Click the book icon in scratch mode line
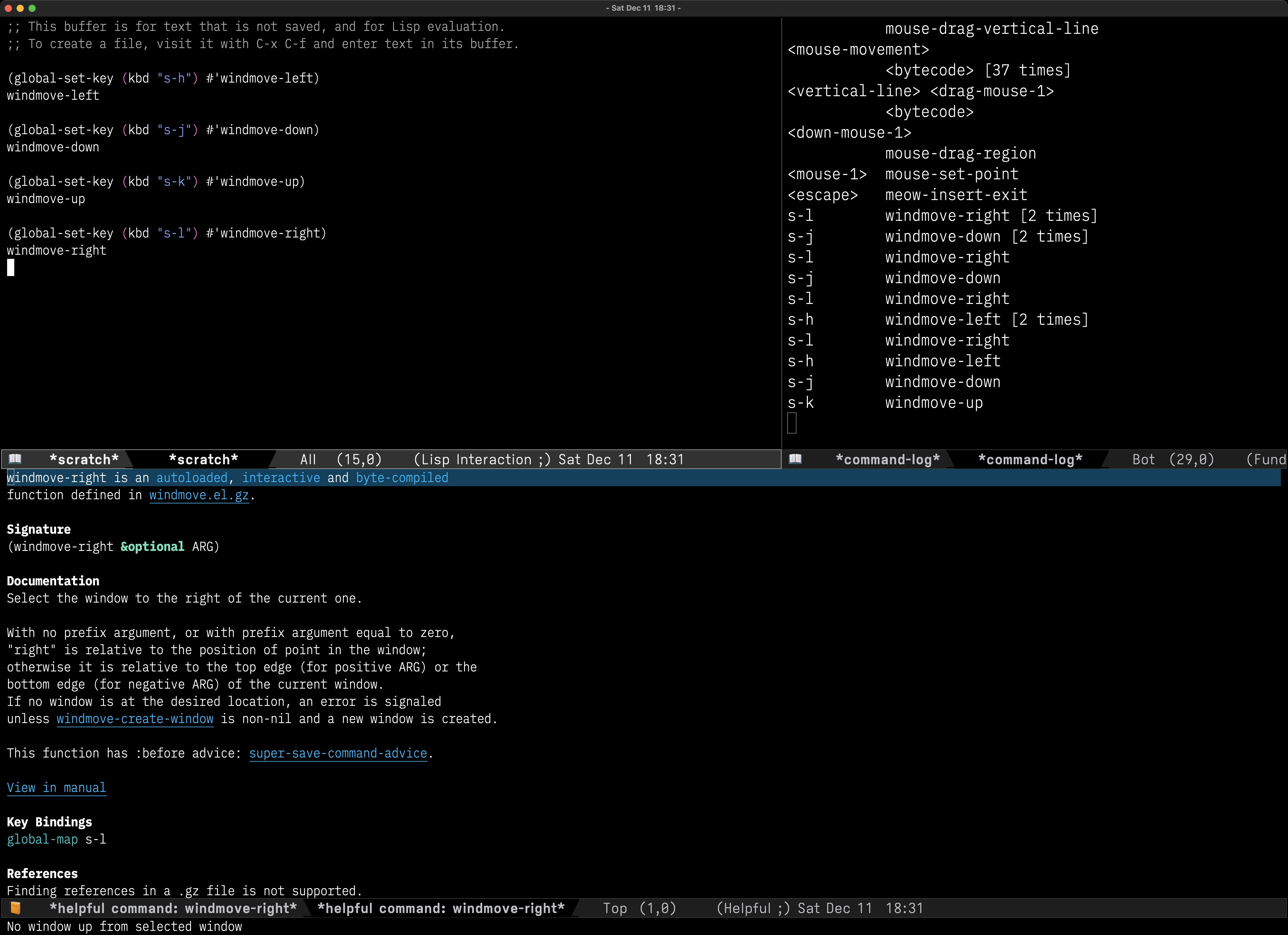This screenshot has height=935, width=1288. 15,459
